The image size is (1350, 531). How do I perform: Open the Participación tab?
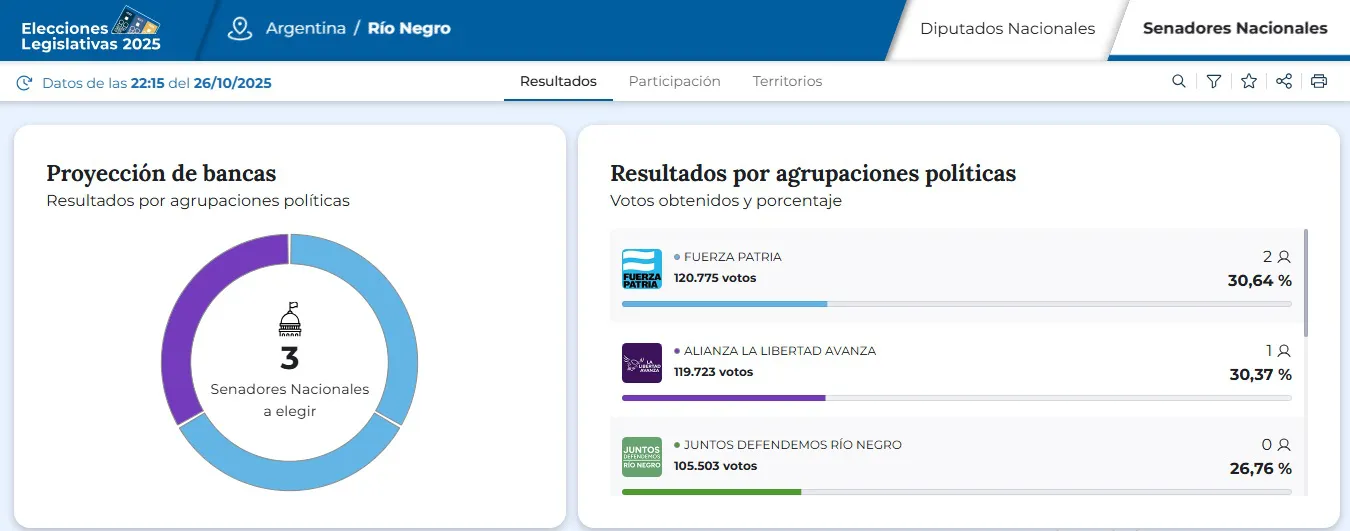674,82
